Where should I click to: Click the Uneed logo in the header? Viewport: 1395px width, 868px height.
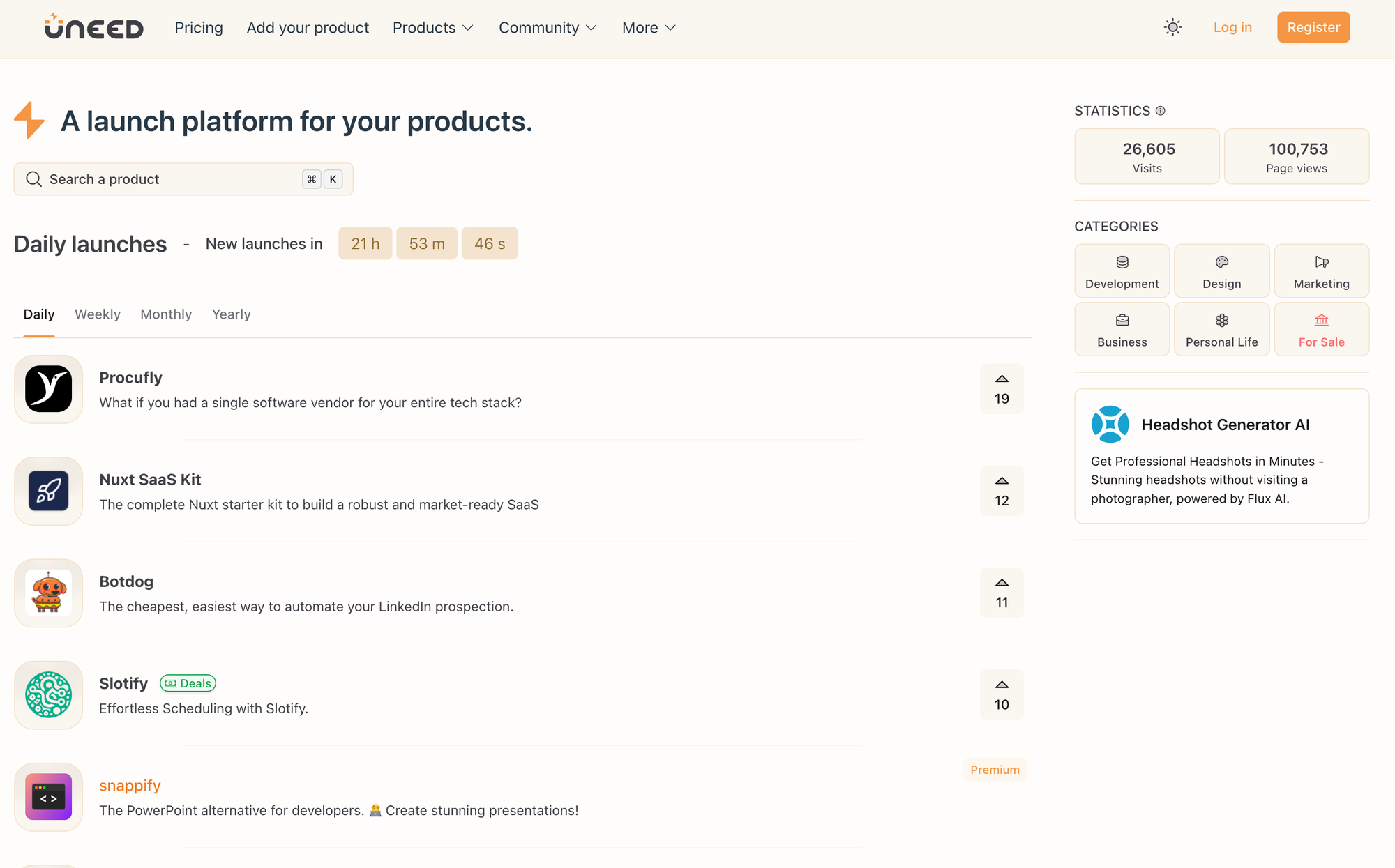tap(93, 26)
